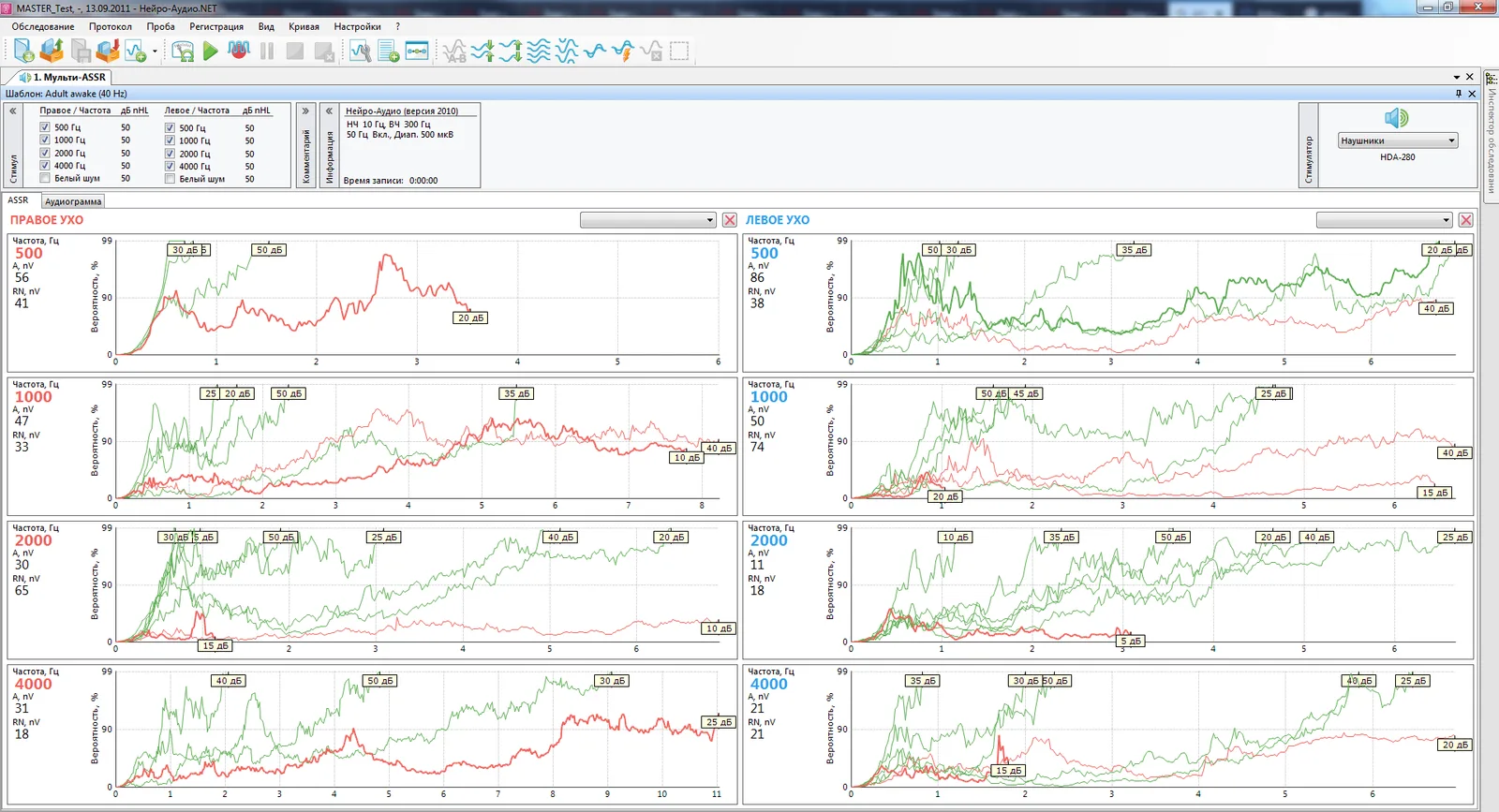The height and width of the screenshot is (812, 1499).
Task: Click the pause recording icon
Action: click(267, 51)
